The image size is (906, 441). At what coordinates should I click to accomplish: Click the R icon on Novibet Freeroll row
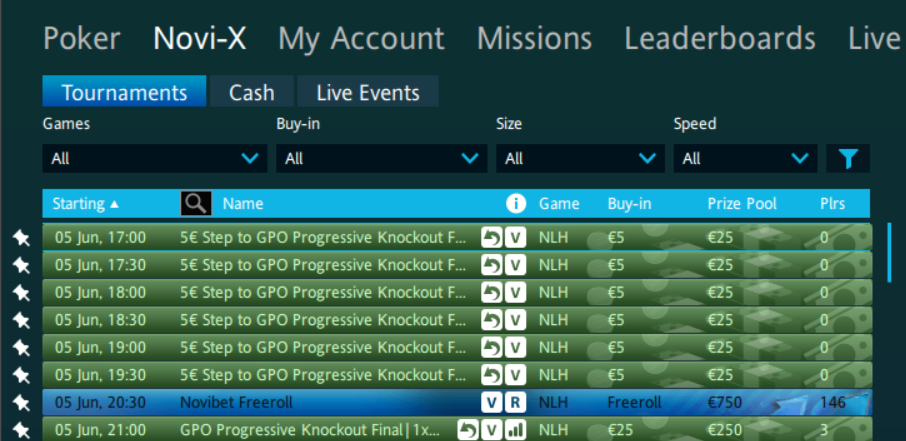(514, 403)
